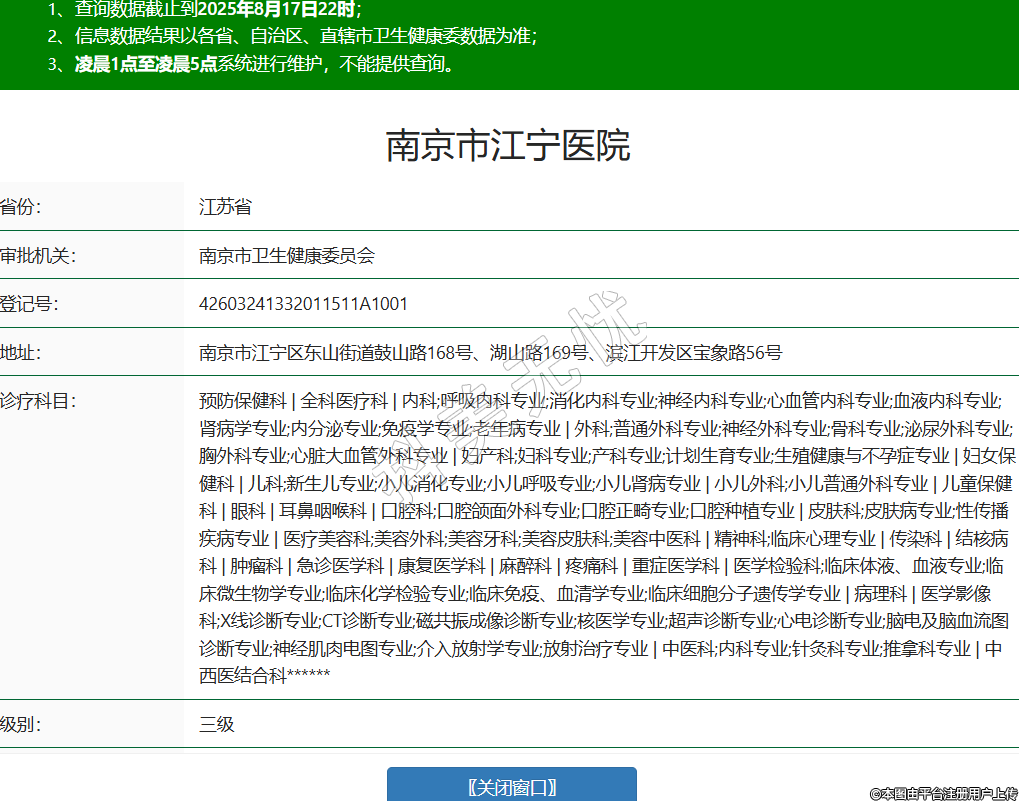Select the 地址 field label
Image resolution: width=1019 pixels, height=801 pixels.
click(x=21, y=352)
